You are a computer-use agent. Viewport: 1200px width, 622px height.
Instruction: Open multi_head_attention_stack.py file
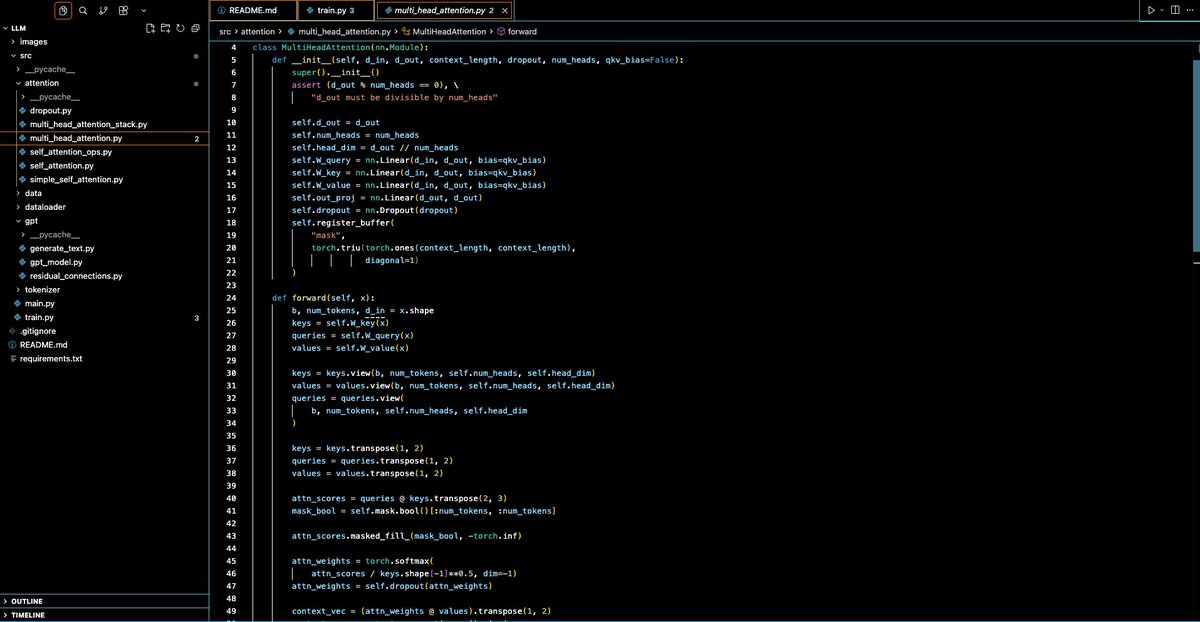click(104, 124)
